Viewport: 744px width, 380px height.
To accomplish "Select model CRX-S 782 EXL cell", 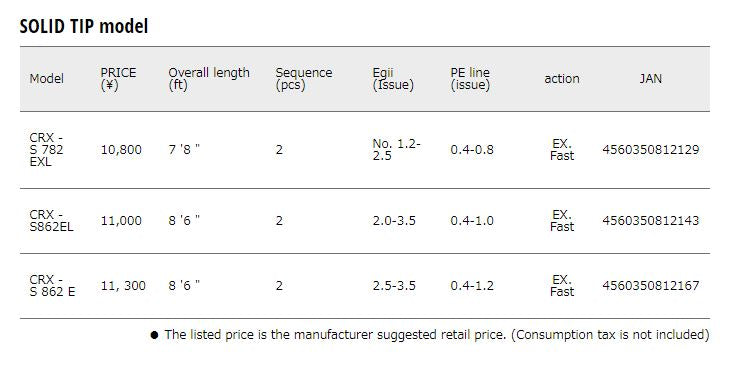I will [46, 150].
